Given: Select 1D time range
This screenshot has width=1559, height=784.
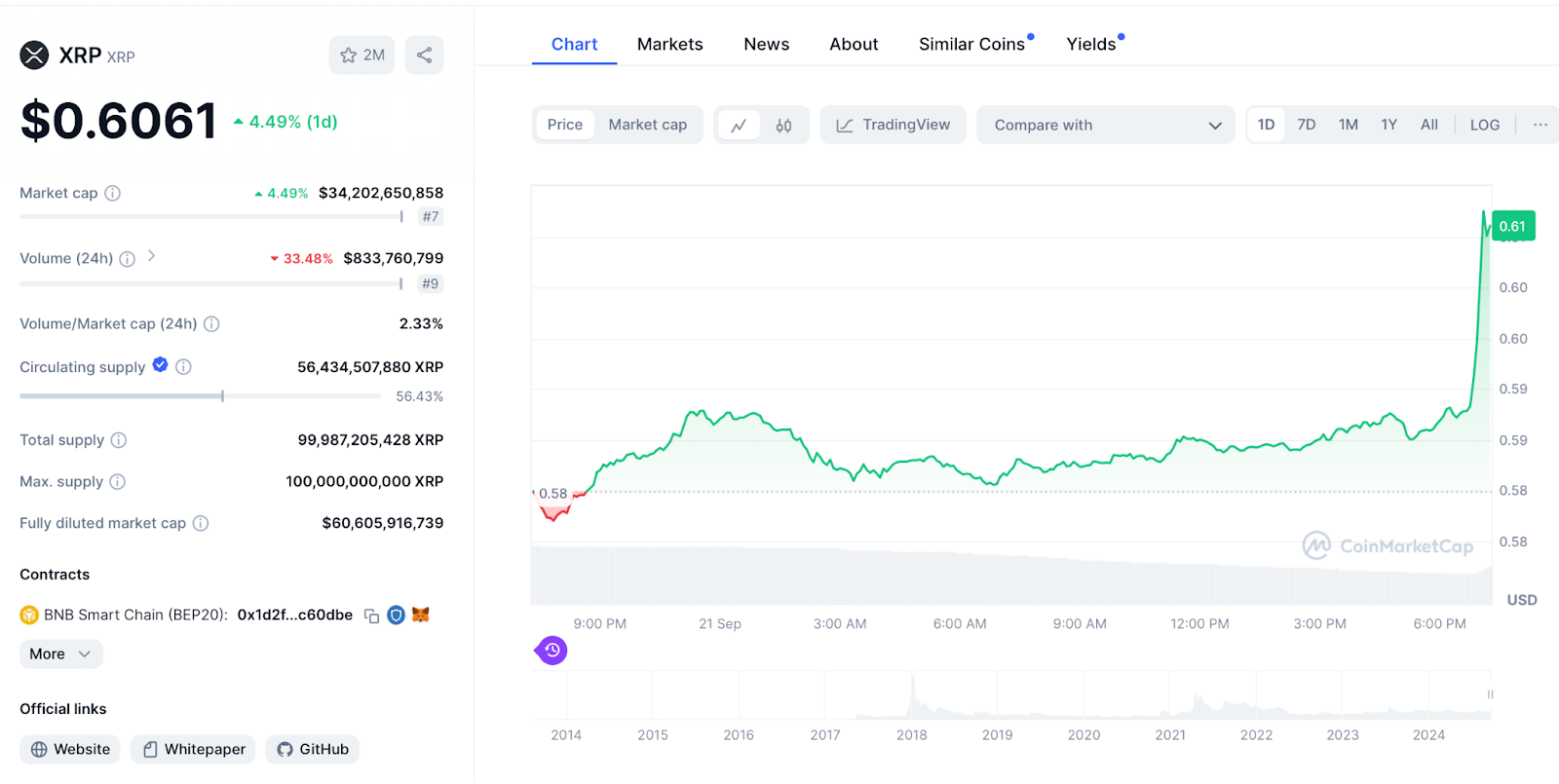Looking at the screenshot, I should click(x=1266, y=125).
